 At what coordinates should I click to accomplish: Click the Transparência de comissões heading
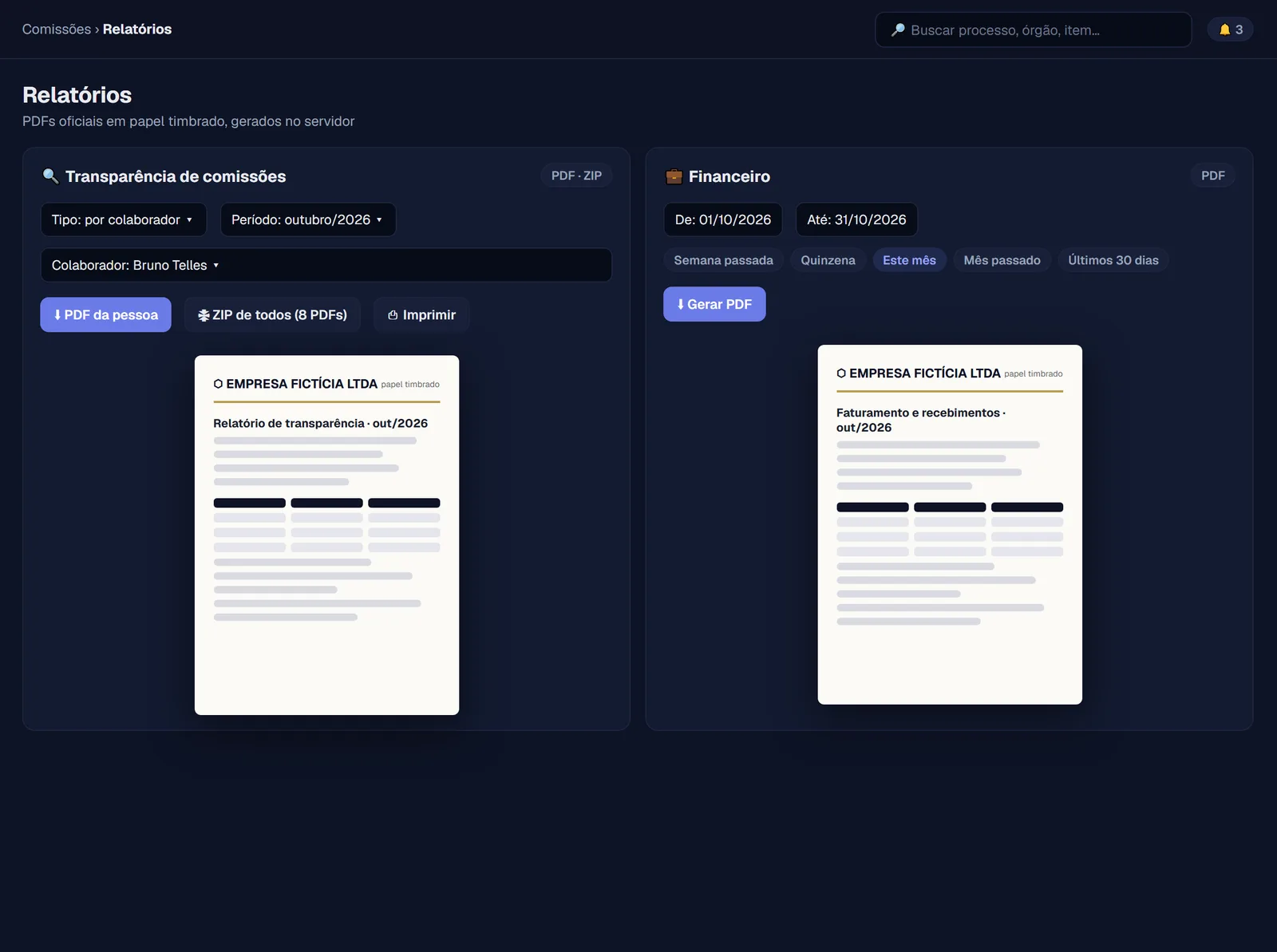pyautogui.click(x=176, y=176)
